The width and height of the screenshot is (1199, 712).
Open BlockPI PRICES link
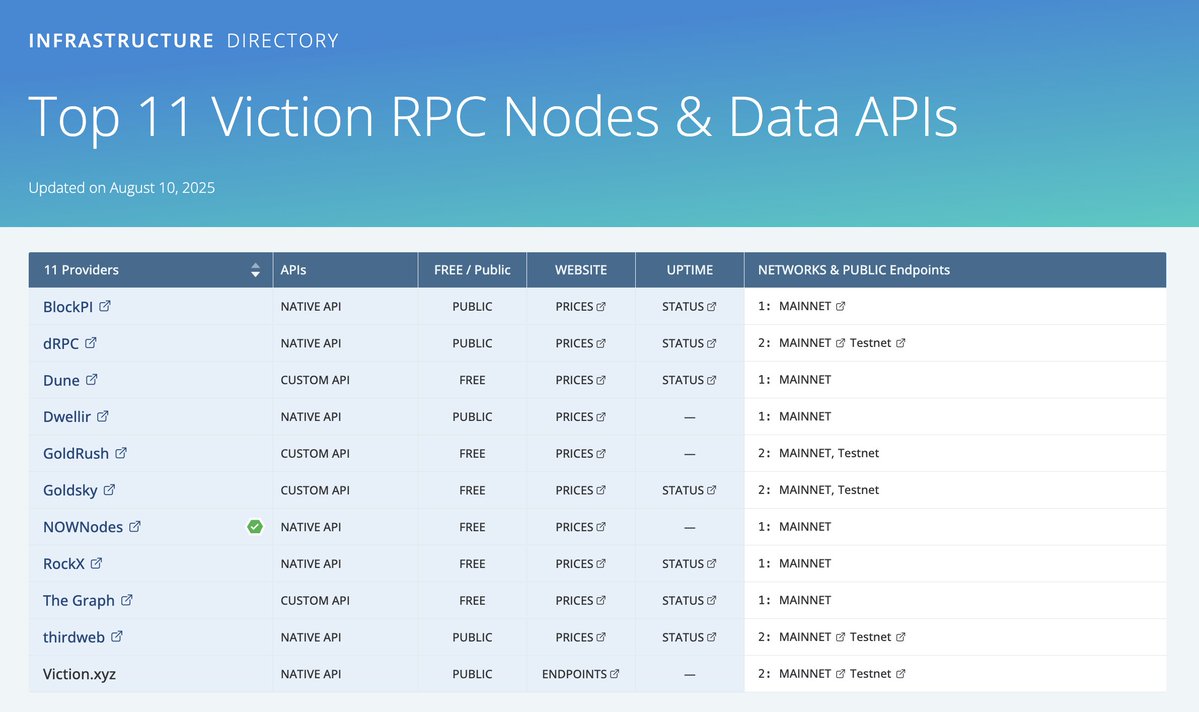coord(580,307)
